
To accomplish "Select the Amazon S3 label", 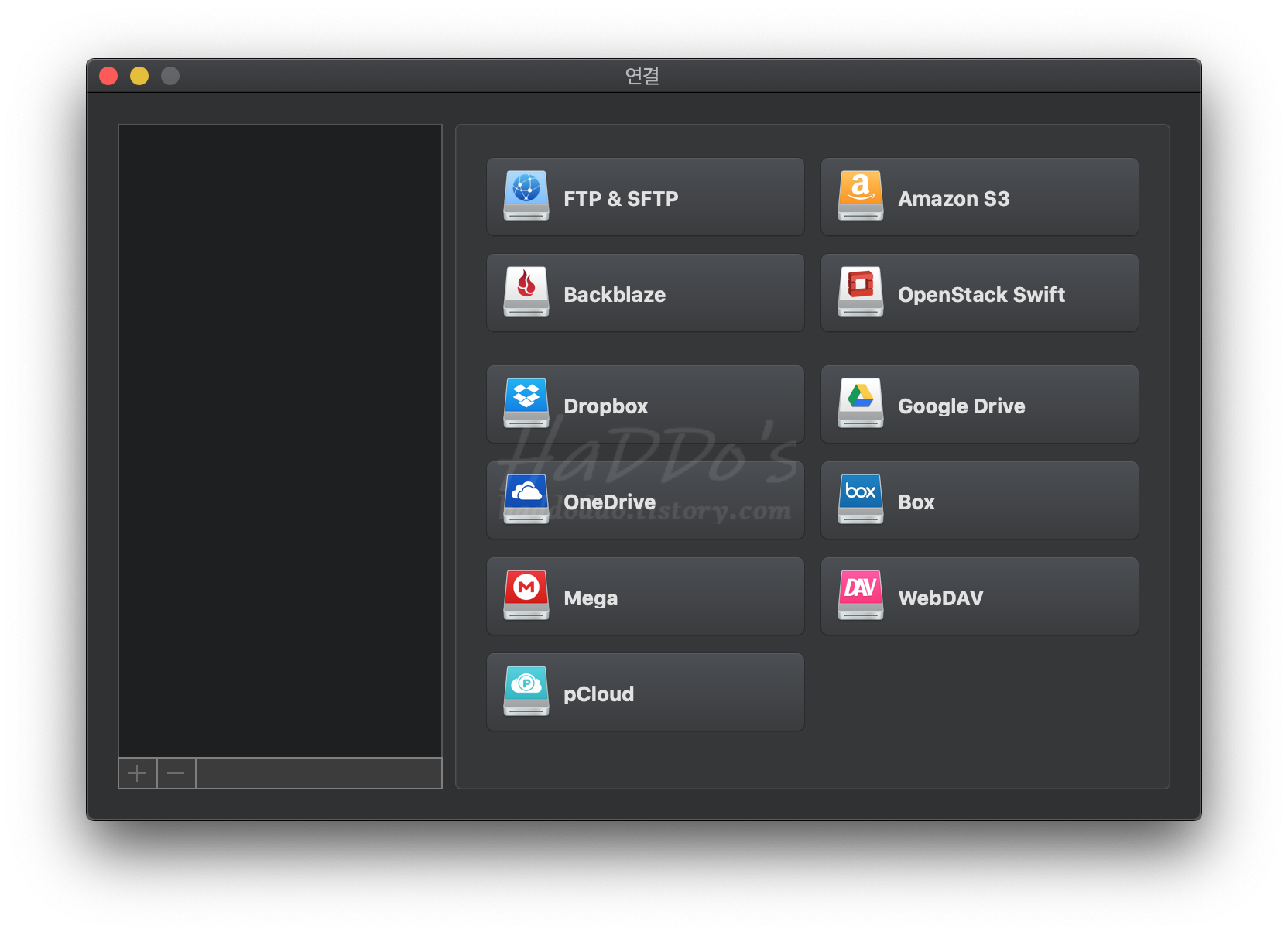I will (x=954, y=199).
